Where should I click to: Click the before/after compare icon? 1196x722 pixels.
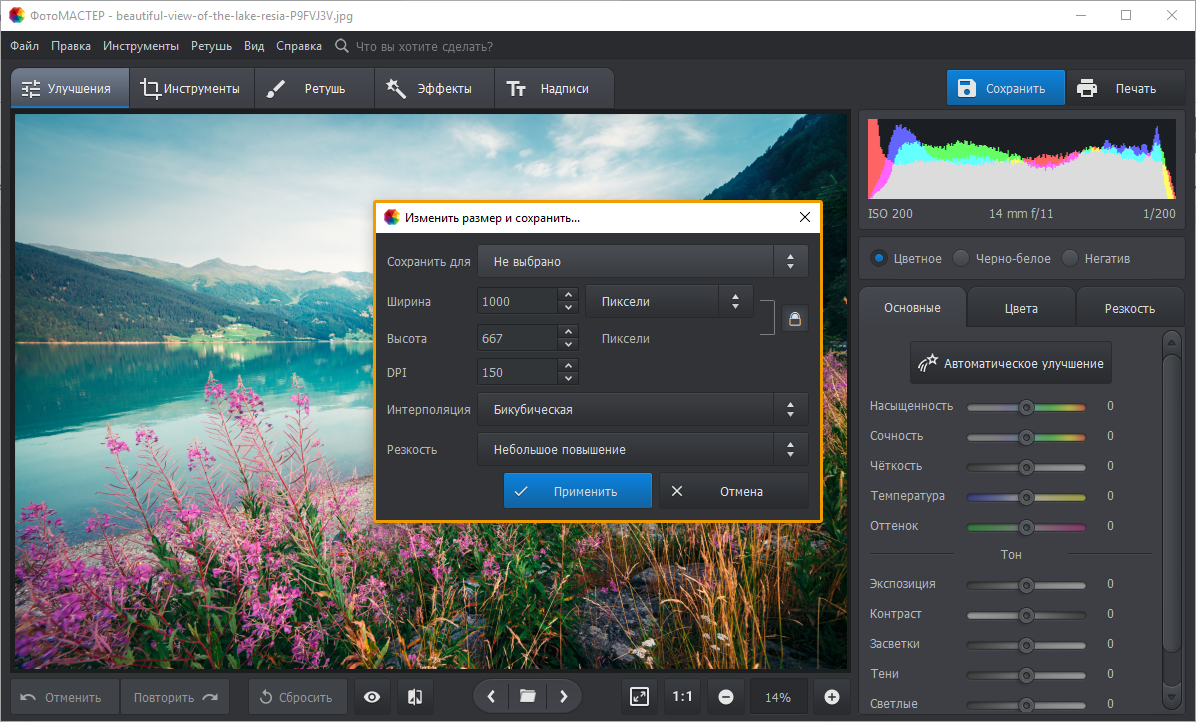[x=414, y=697]
